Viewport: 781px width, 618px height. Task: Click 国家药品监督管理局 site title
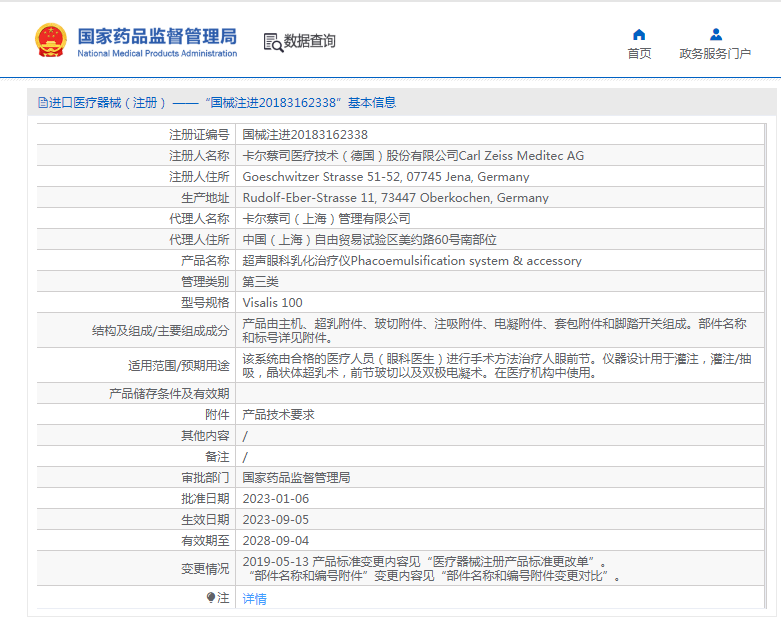tap(157, 36)
